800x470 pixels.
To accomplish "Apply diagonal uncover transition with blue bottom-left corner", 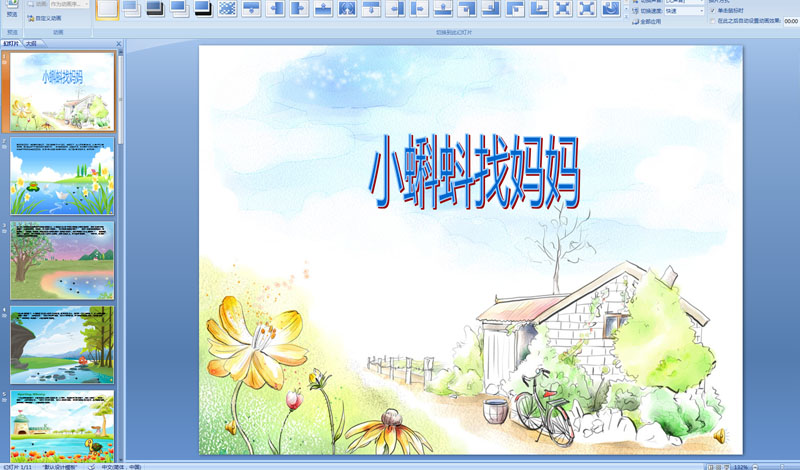I will pos(539,9).
